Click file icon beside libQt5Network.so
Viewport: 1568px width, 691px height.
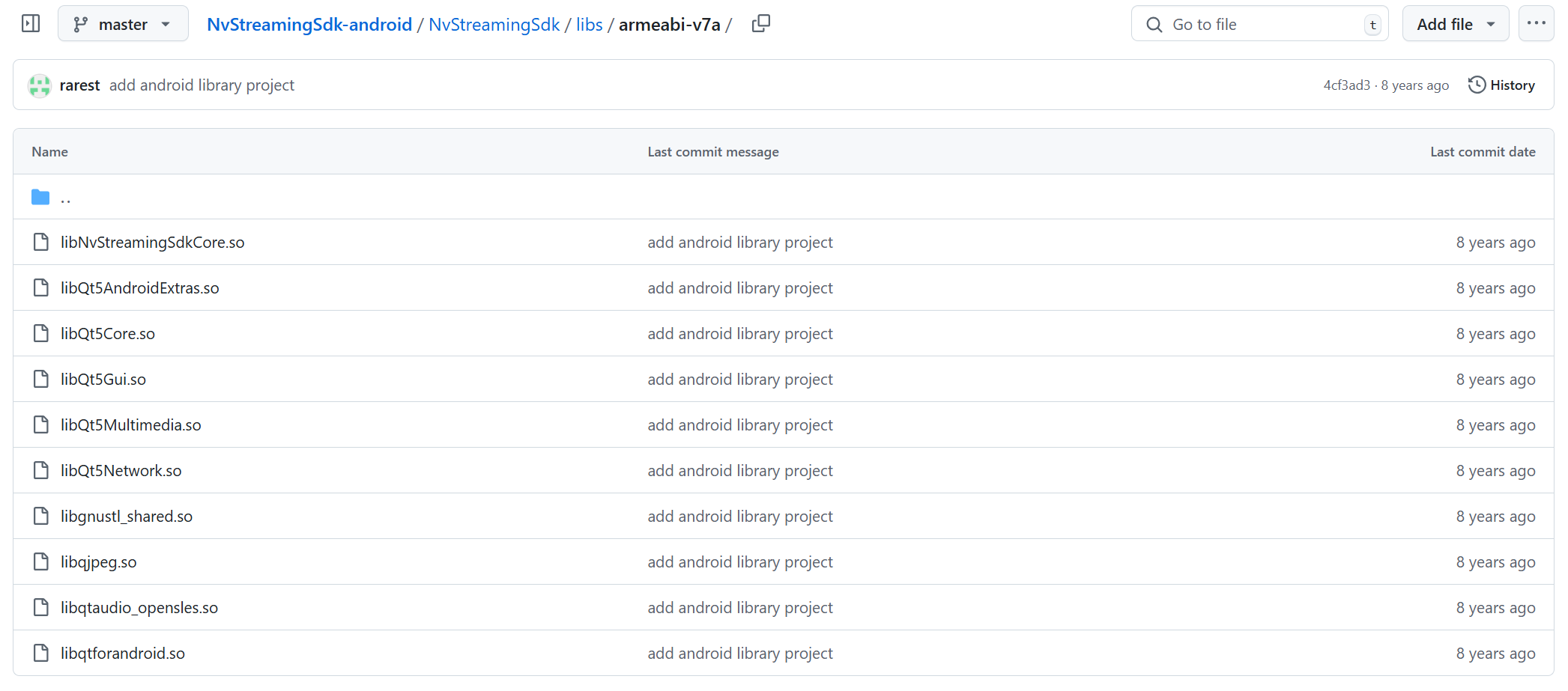click(41, 471)
